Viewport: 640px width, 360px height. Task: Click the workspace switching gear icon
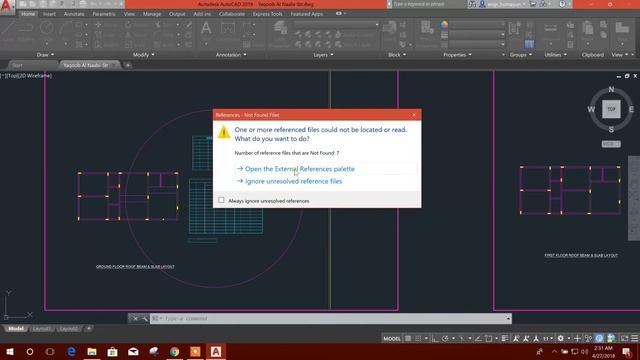tap(561, 338)
